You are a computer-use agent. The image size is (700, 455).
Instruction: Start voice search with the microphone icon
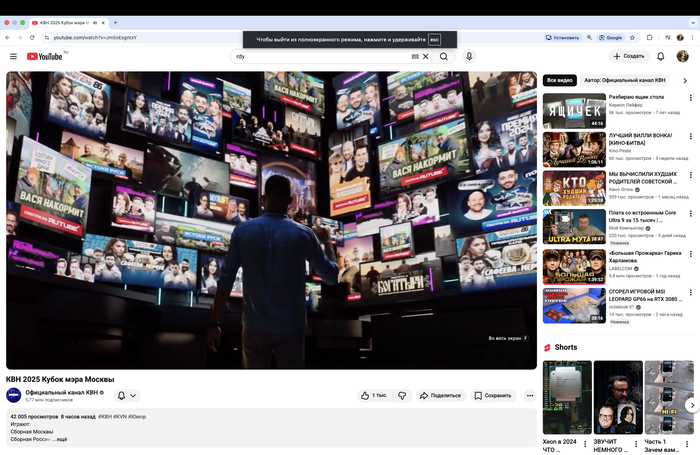(x=469, y=57)
